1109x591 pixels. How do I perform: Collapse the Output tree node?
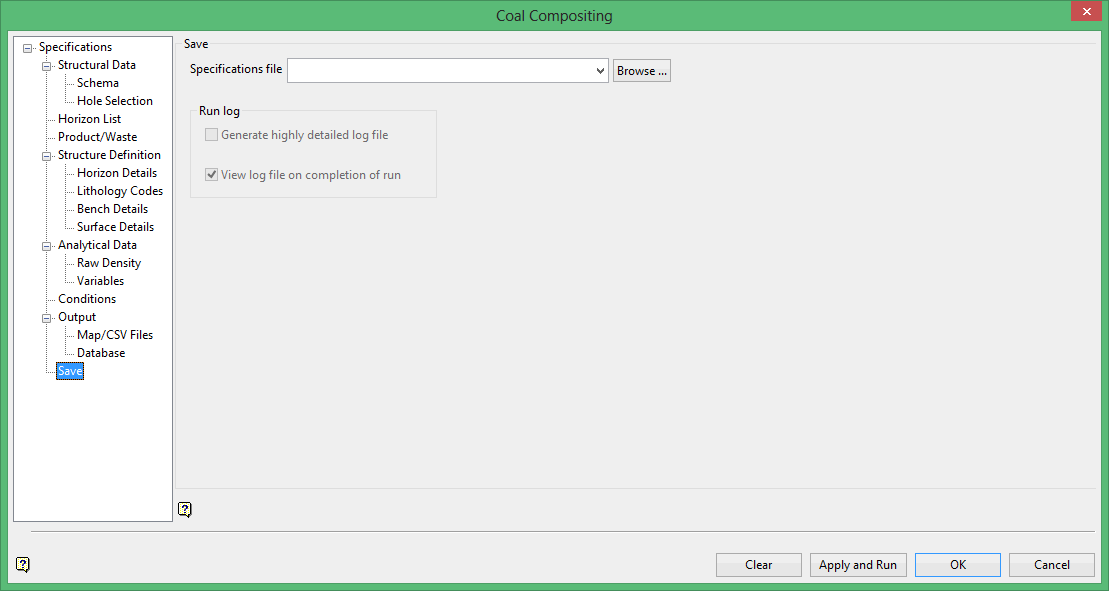(47, 318)
